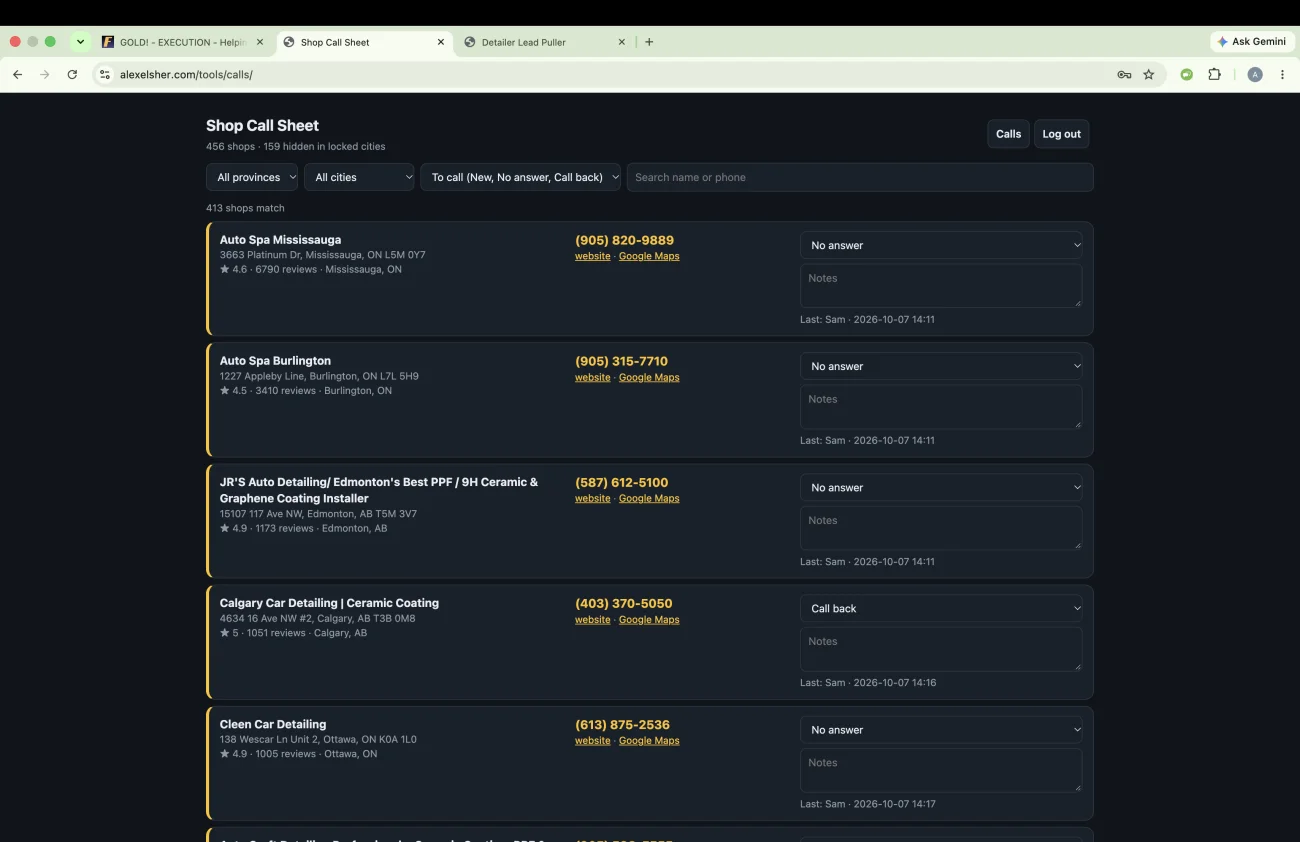Click the Log out button
The width and height of the screenshot is (1300, 842).
pos(1061,134)
